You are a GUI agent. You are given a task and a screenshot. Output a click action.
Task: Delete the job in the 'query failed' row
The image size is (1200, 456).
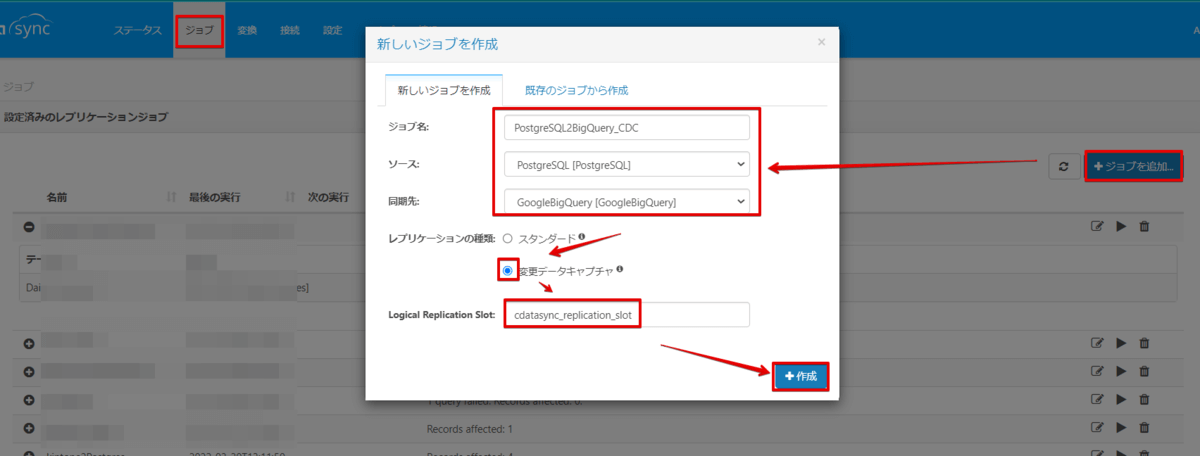tap(1144, 400)
